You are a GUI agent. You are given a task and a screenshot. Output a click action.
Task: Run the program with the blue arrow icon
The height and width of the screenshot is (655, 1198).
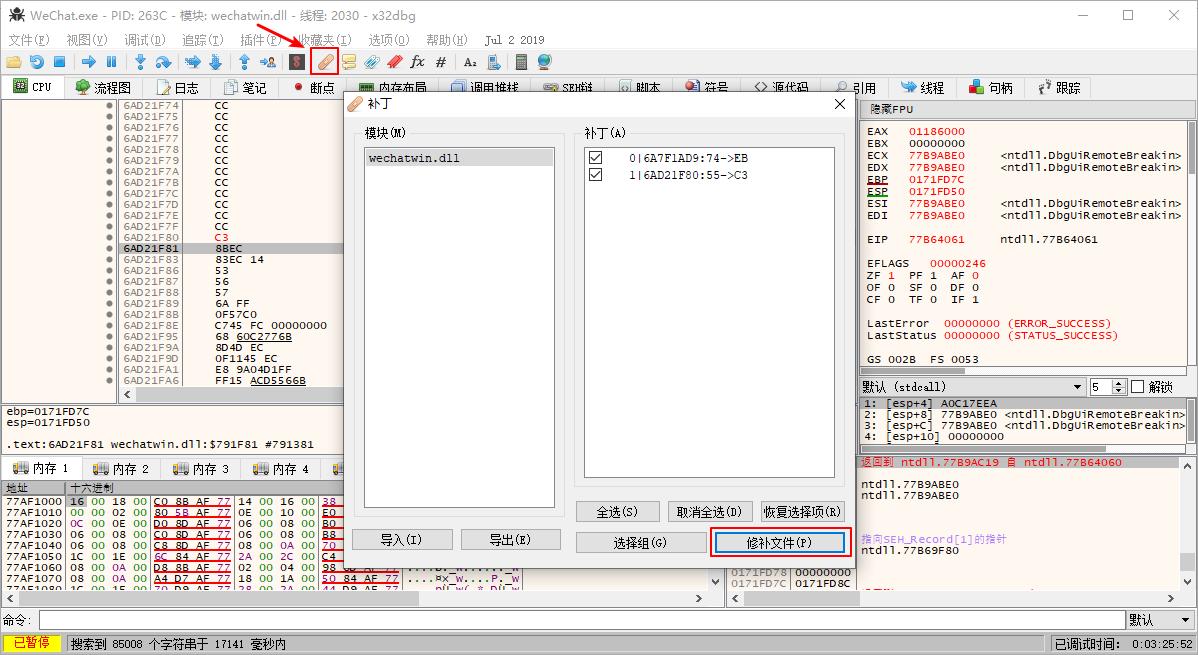(x=88, y=61)
